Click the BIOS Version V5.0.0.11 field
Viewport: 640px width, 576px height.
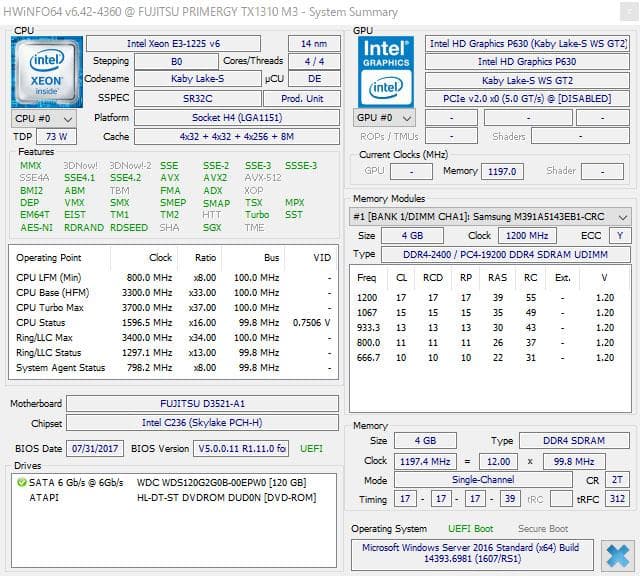point(241,449)
